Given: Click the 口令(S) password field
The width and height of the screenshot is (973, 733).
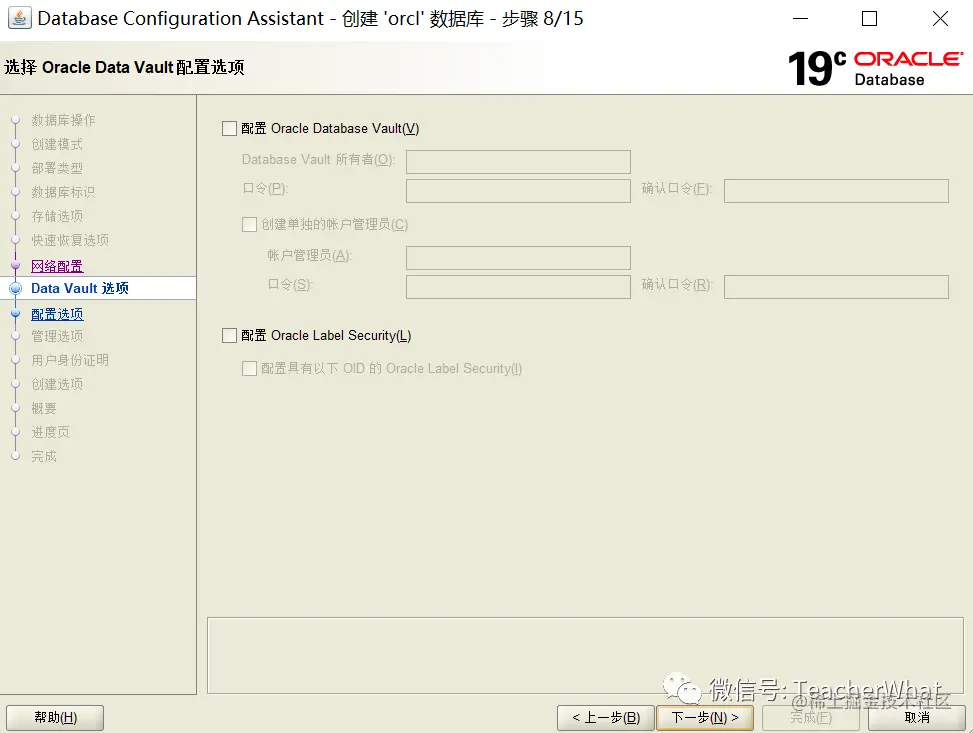Looking at the screenshot, I should tap(518, 287).
